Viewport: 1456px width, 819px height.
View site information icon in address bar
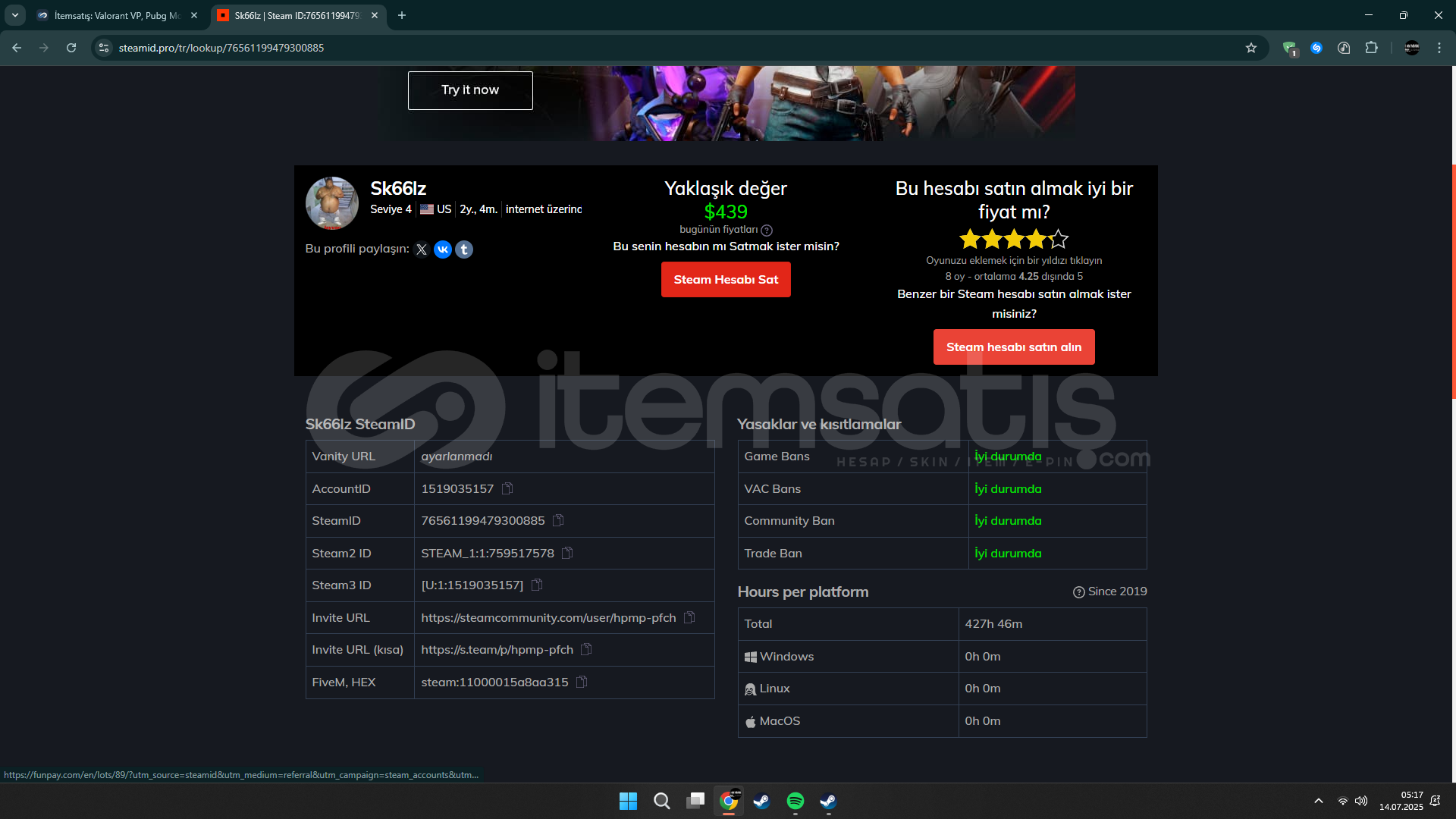pyautogui.click(x=104, y=48)
